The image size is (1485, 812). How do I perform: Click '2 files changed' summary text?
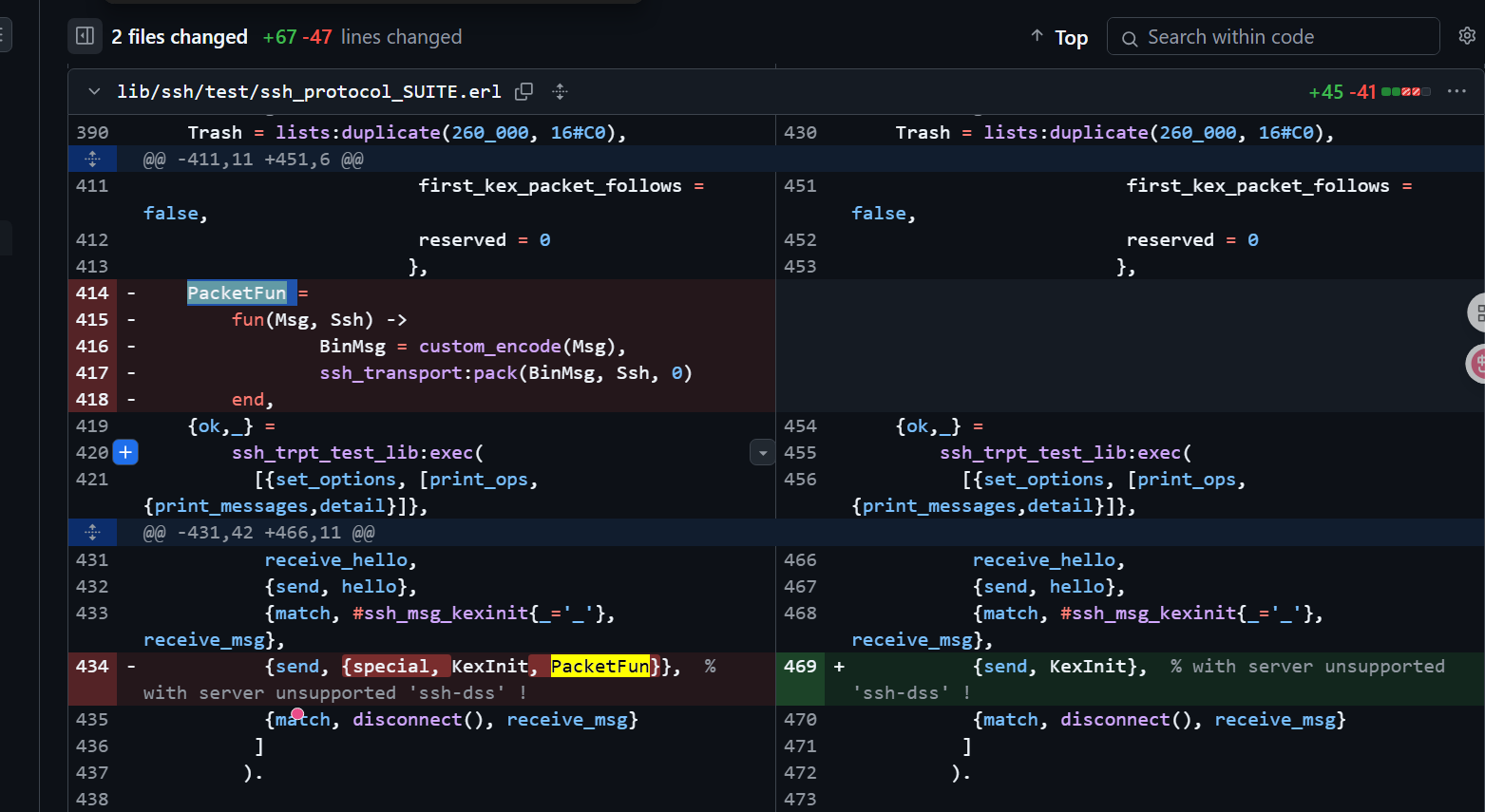pos(180,37)
